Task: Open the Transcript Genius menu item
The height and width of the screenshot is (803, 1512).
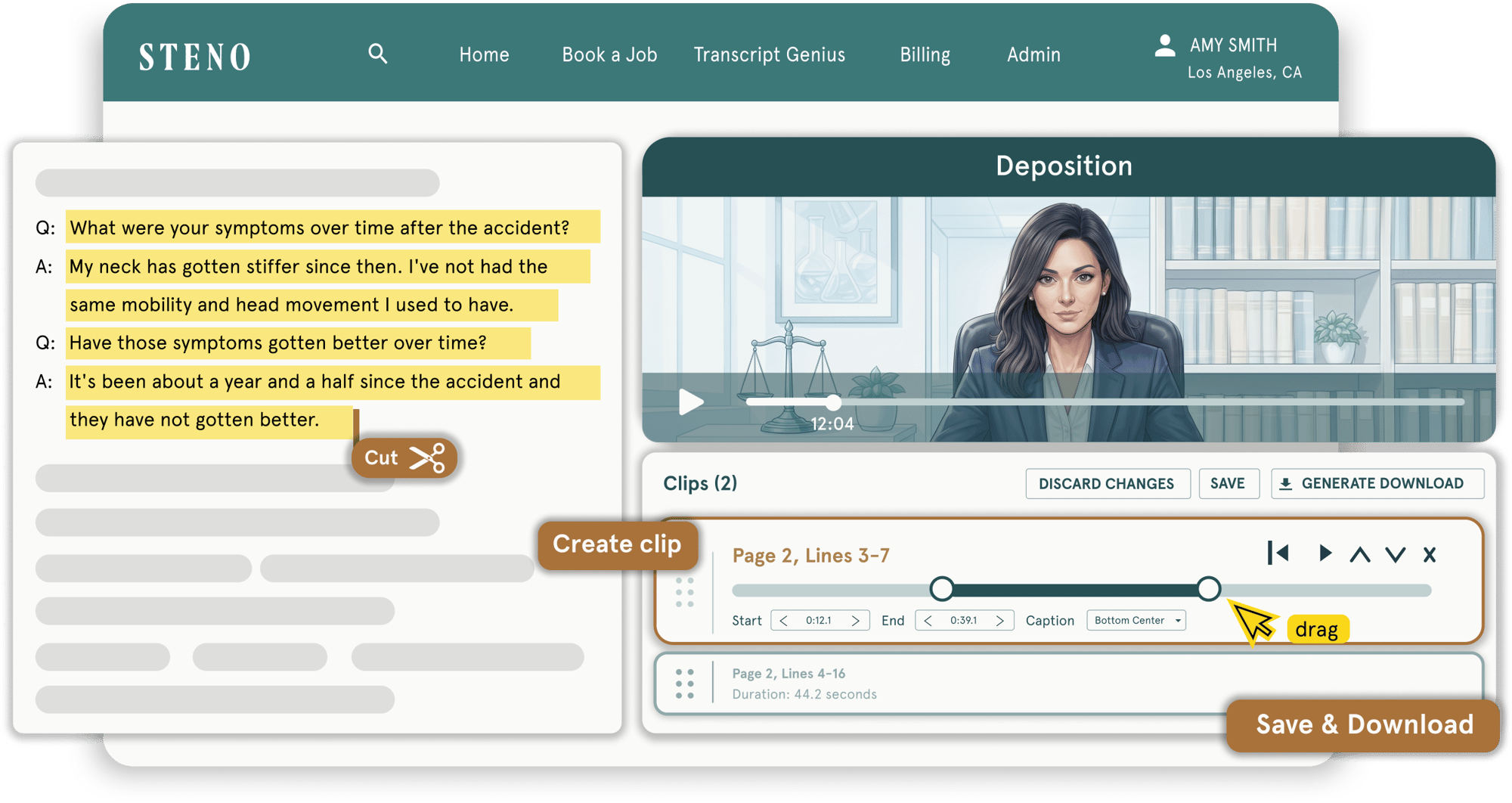Action: click(770, 54)
